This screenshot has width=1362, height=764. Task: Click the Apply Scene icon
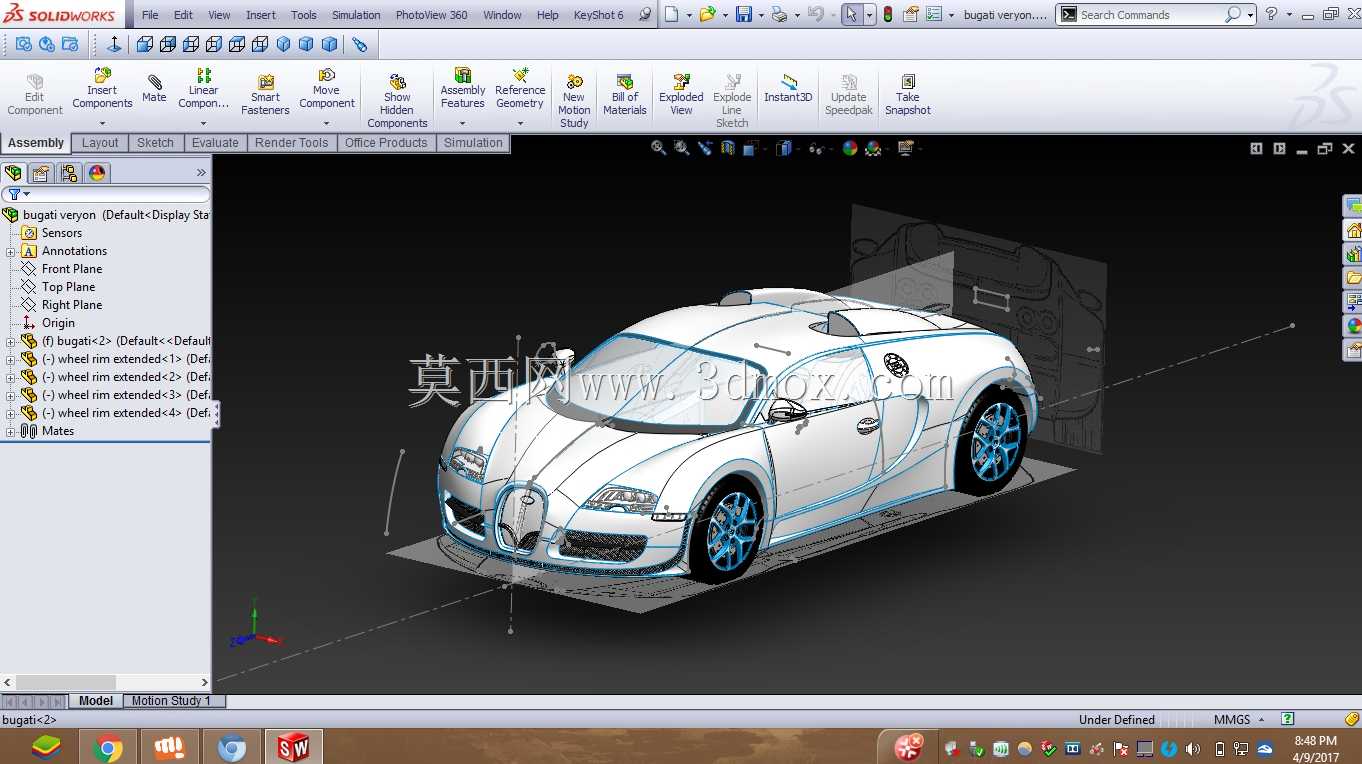[873, 148]
